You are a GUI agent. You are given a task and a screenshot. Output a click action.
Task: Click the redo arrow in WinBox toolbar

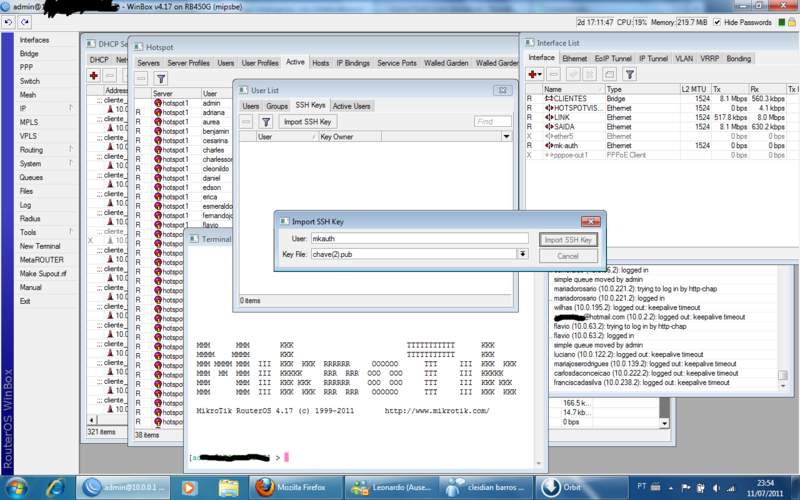(24, 22)
